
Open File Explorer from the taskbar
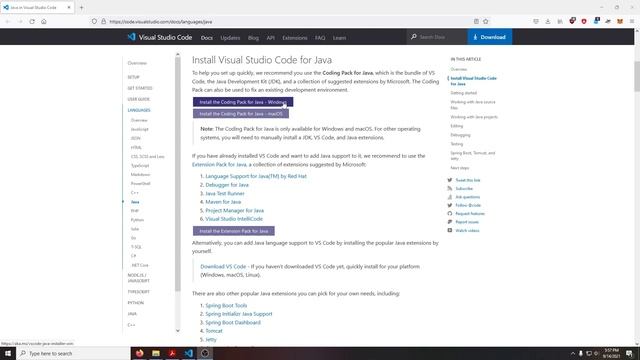(x=156, y=353)
